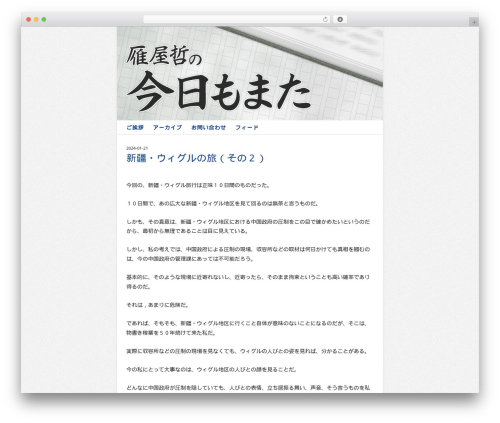
Task: Click the line starting 今の私にとって大事なのは
Action: (212, 369)
